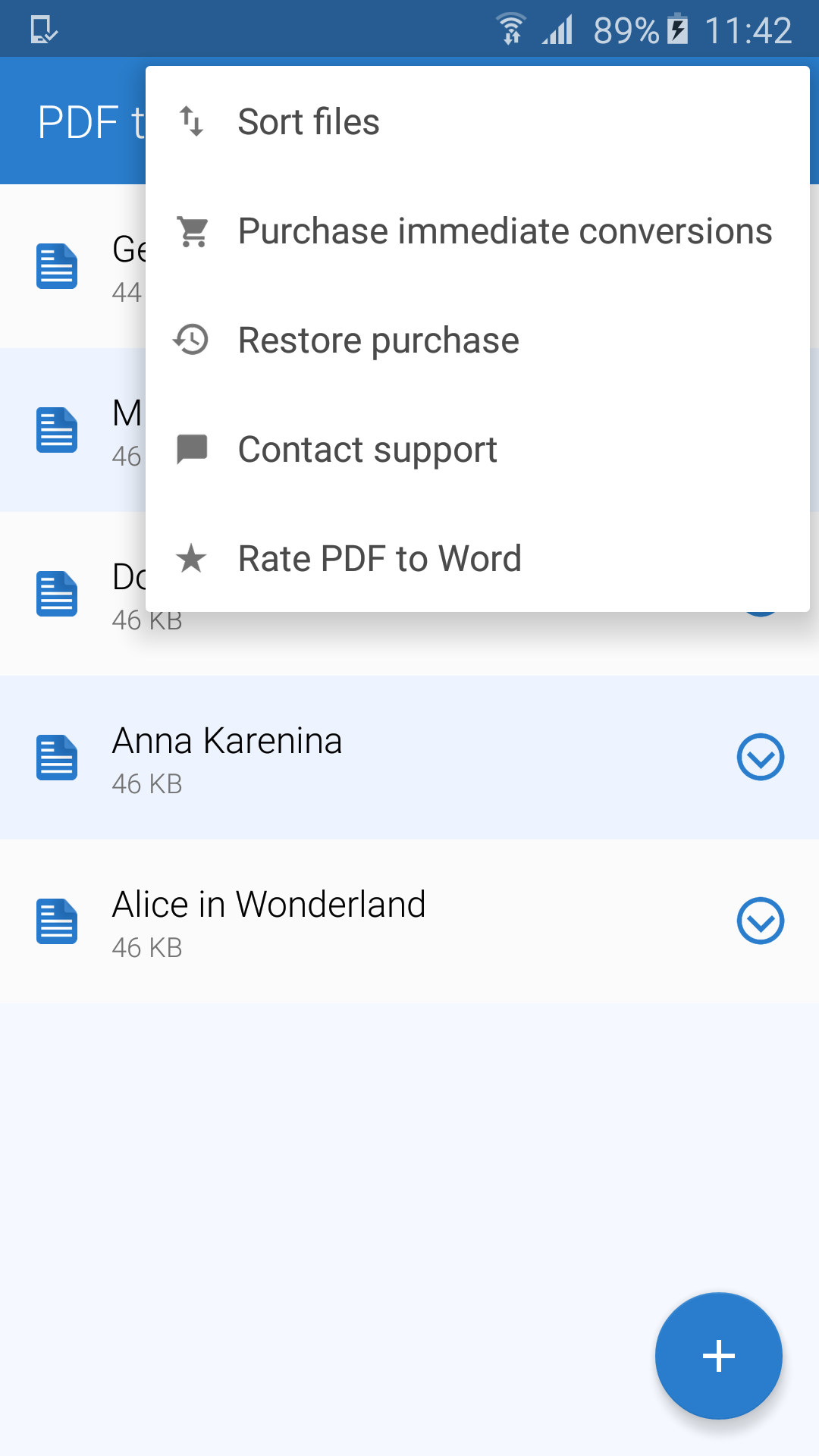Tap the 11:42 clock

click(748, 31)
